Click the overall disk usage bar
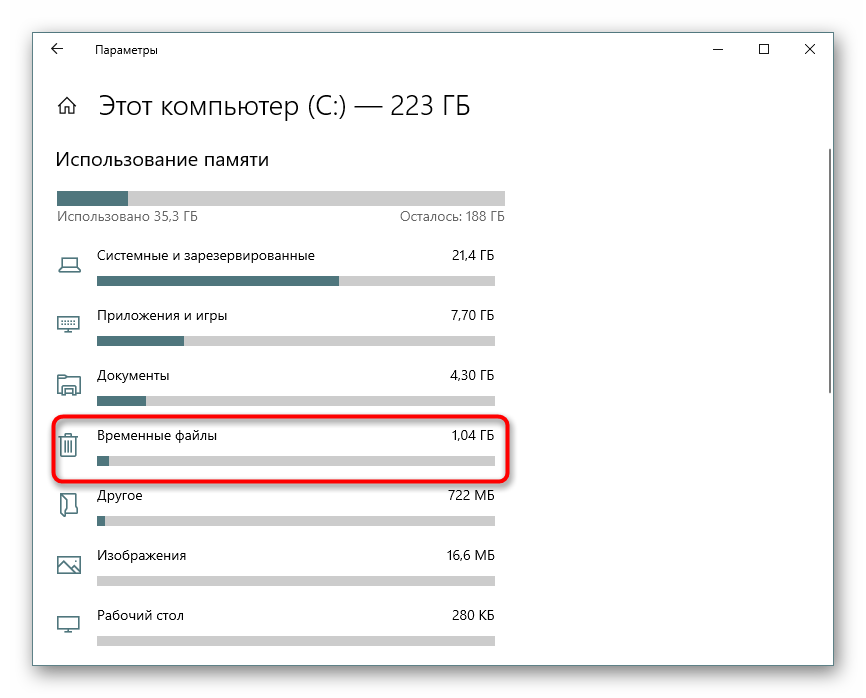866x698 pixels. click(280, 198)
